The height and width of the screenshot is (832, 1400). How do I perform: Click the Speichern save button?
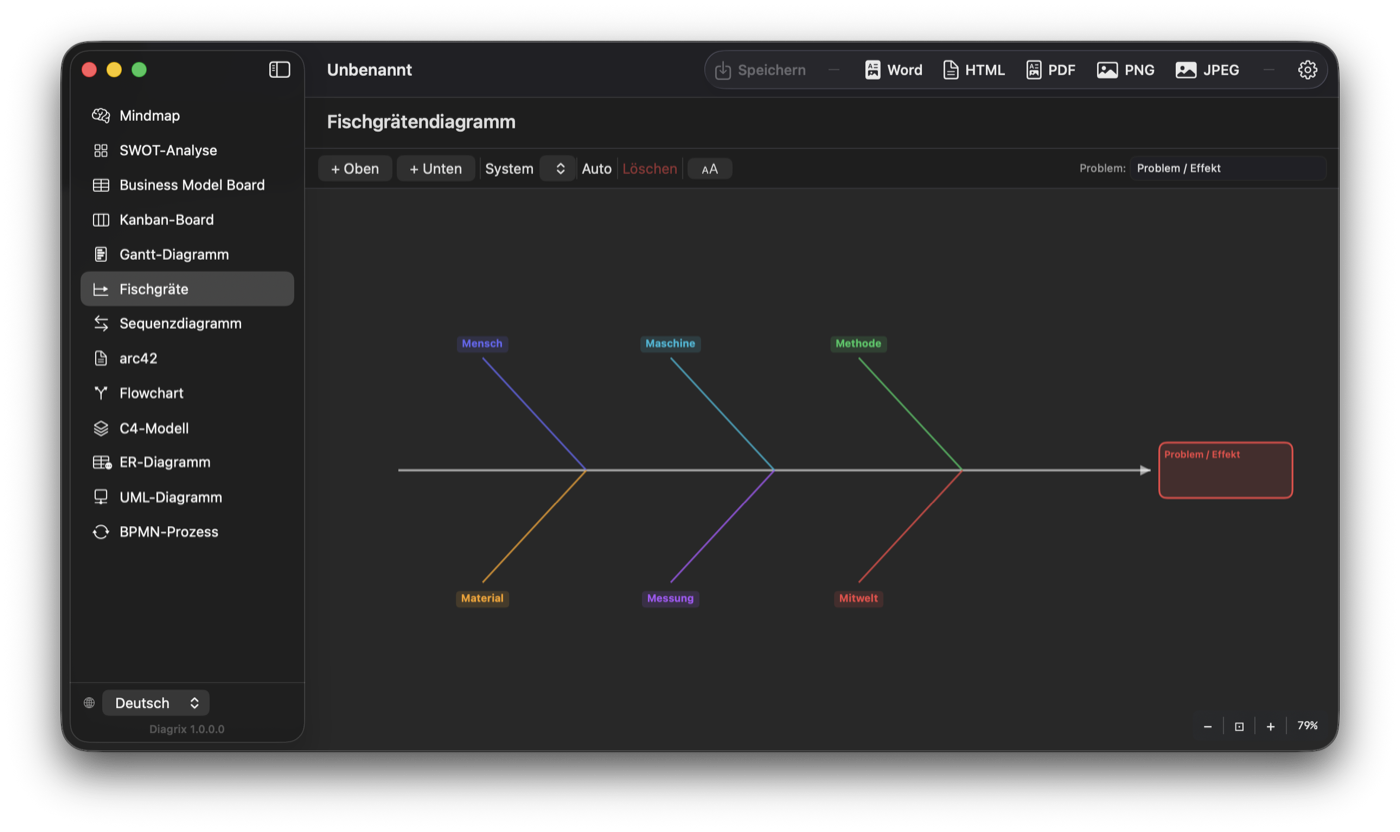pos(760,70)
